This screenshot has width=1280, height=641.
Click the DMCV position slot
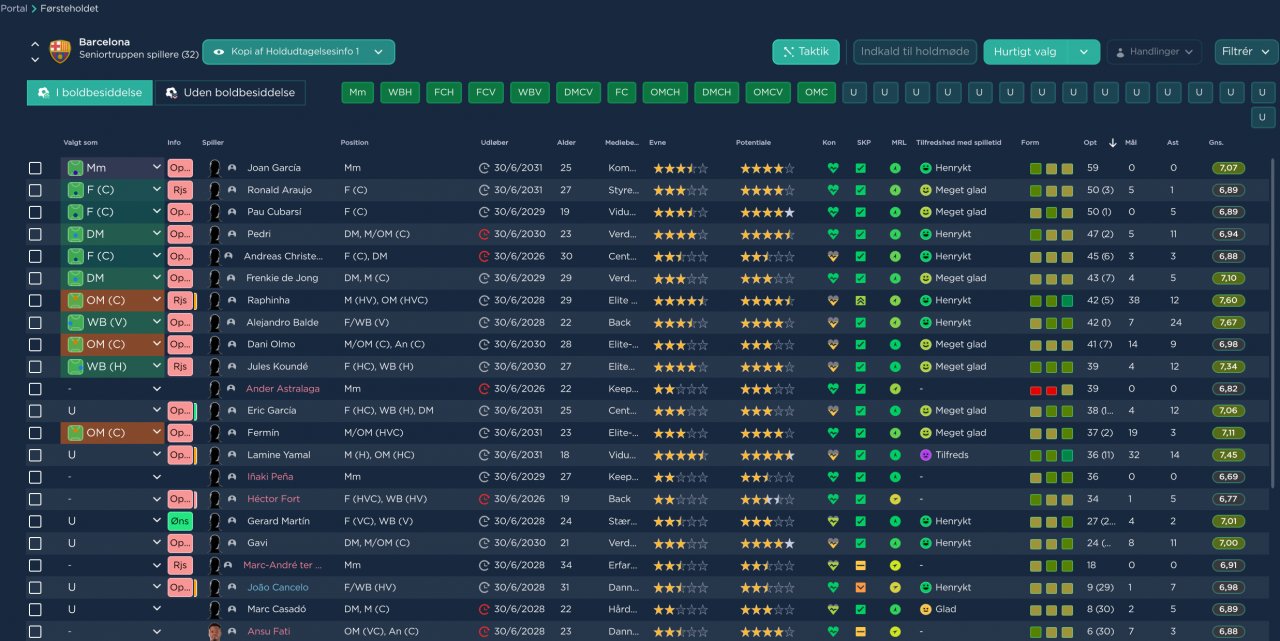579,93
